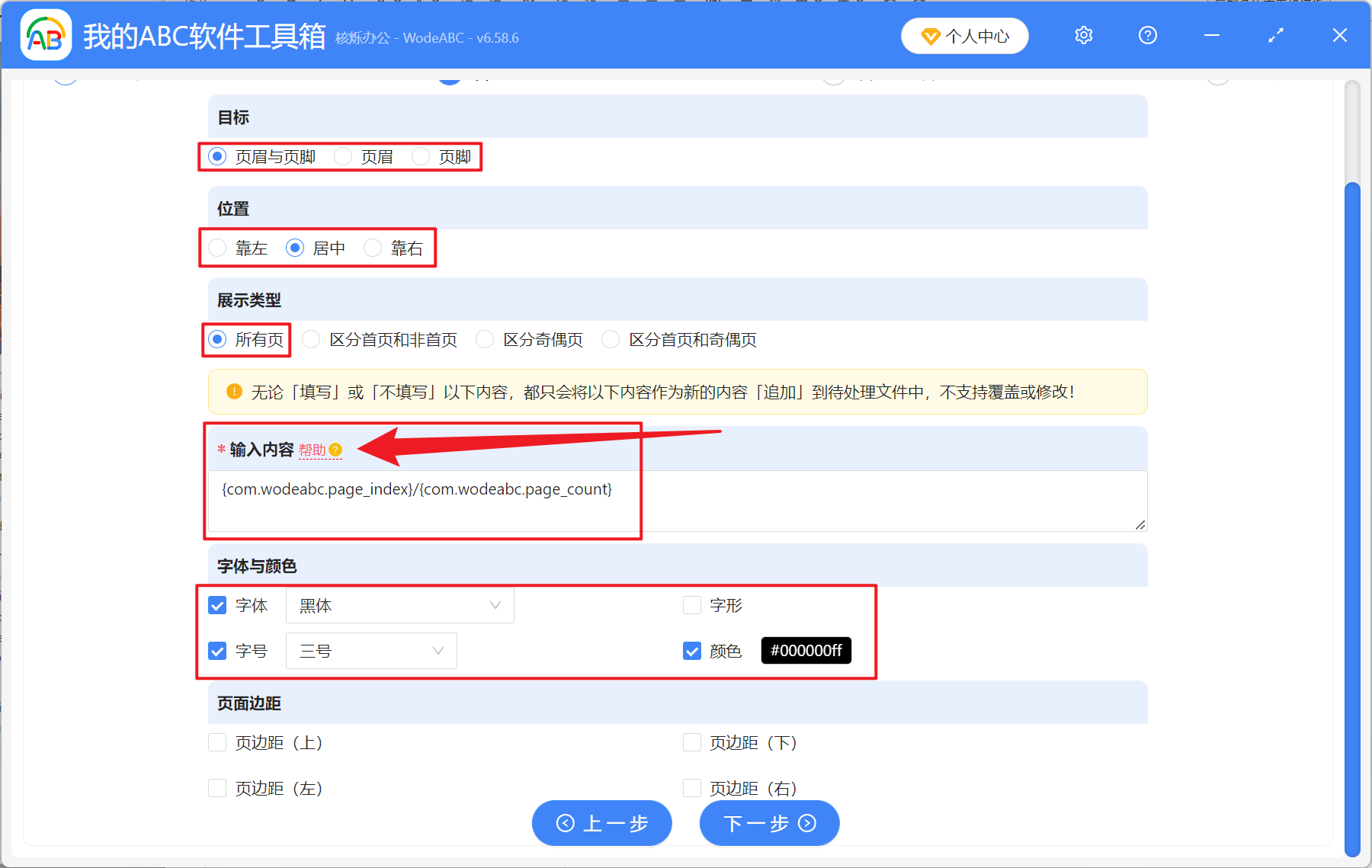The image size is (1372, 868).
Task: Open the 个人中心 menu
Action: [964, 35]
